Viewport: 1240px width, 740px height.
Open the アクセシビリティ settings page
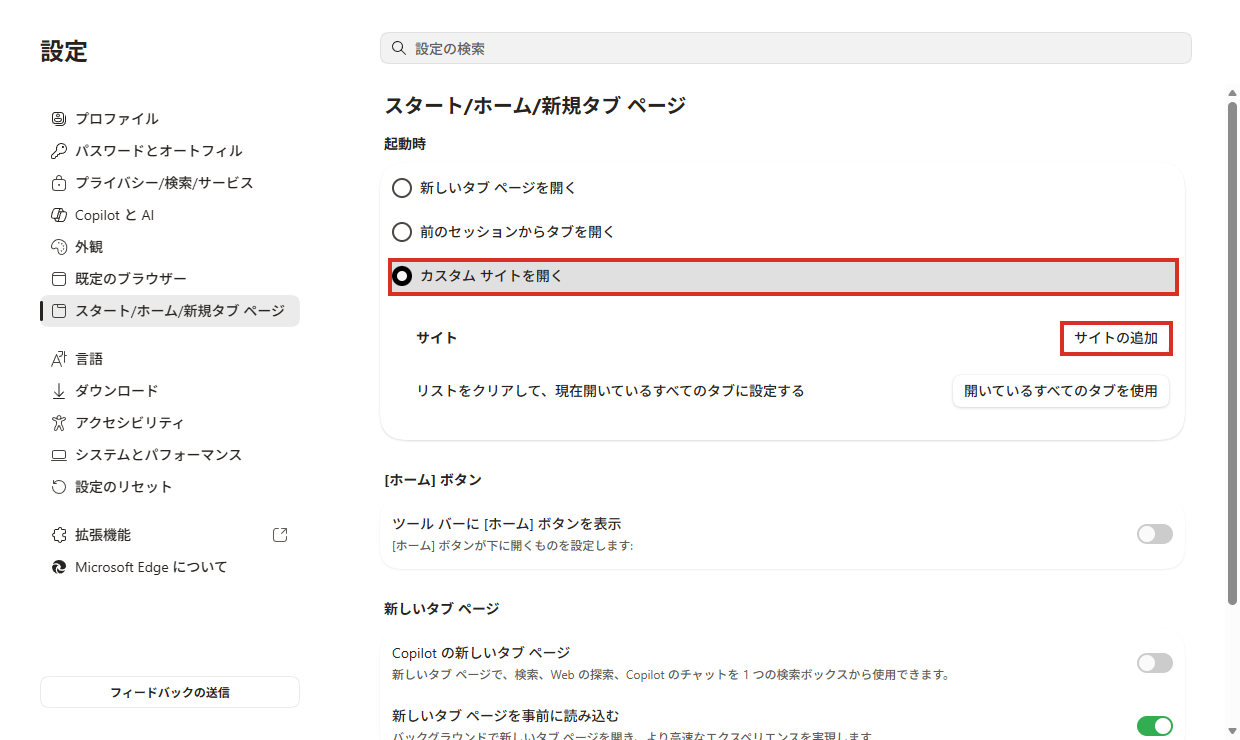tap(170, 423)
